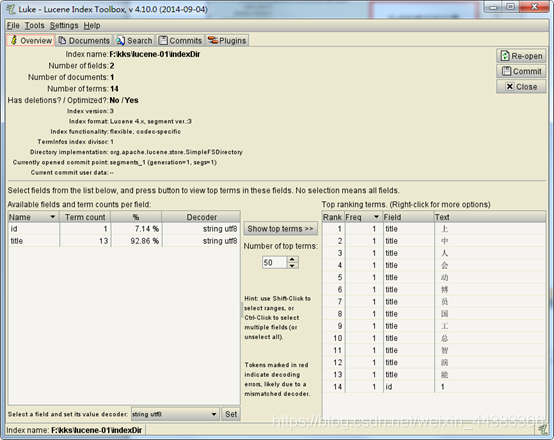Select the term row with rank 5
This screenshot has height=440, width=554.
click(434, 277)
